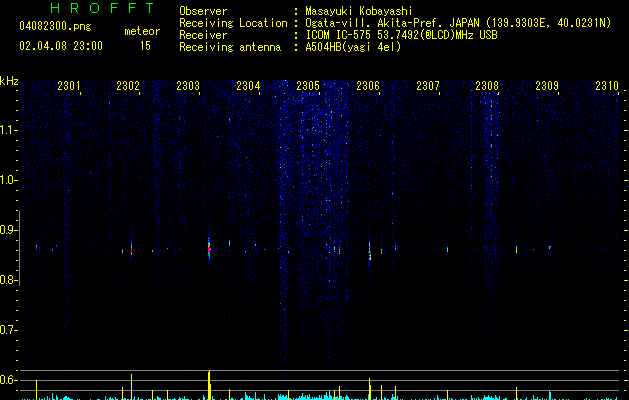Select antenna value A504HB(yagi 4el)
This screenshot has height=400, width=629.
click(x=353, y=47)
